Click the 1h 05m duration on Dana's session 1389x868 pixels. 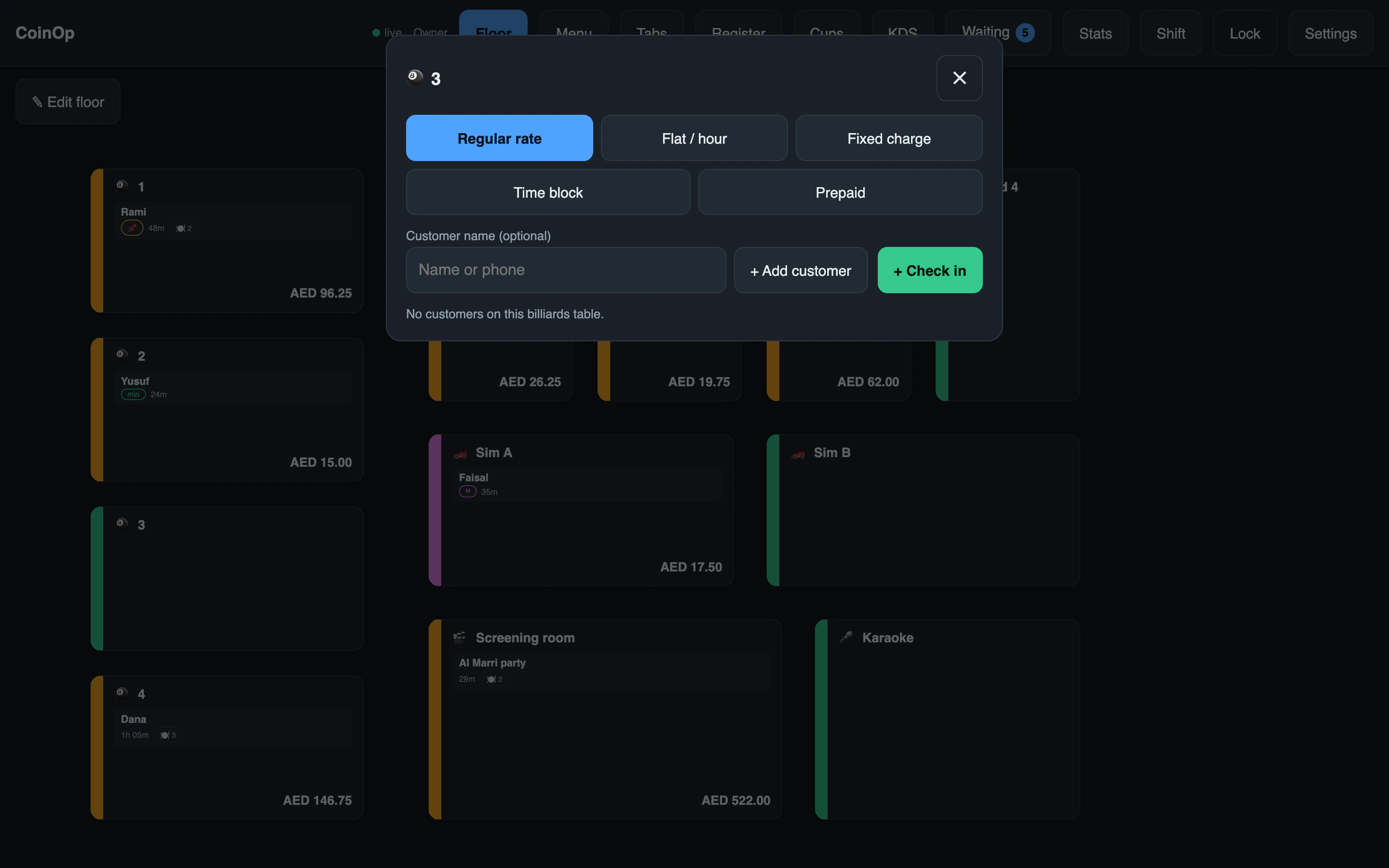[x=135, y=735]
